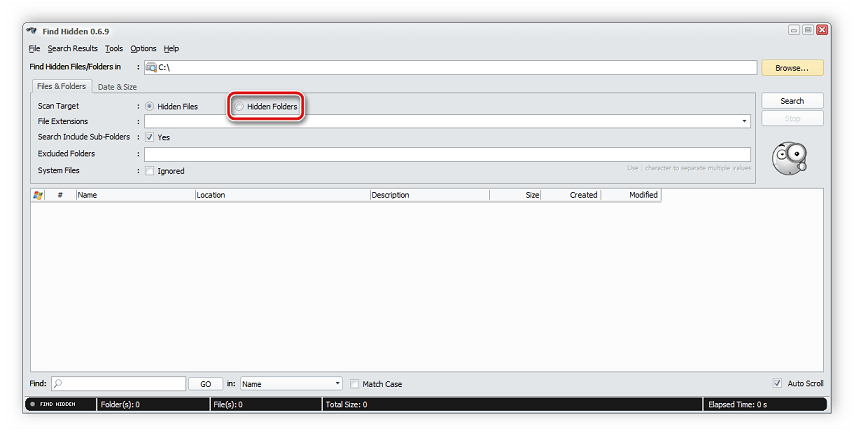
Task: Click the Windows flag icon column header
Action: click(x=38, y=195)
